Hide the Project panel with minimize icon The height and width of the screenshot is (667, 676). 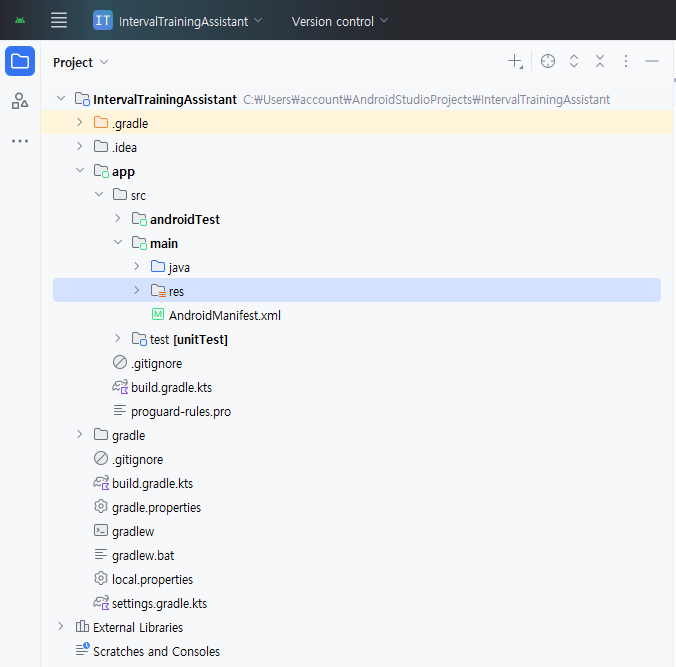652,61
